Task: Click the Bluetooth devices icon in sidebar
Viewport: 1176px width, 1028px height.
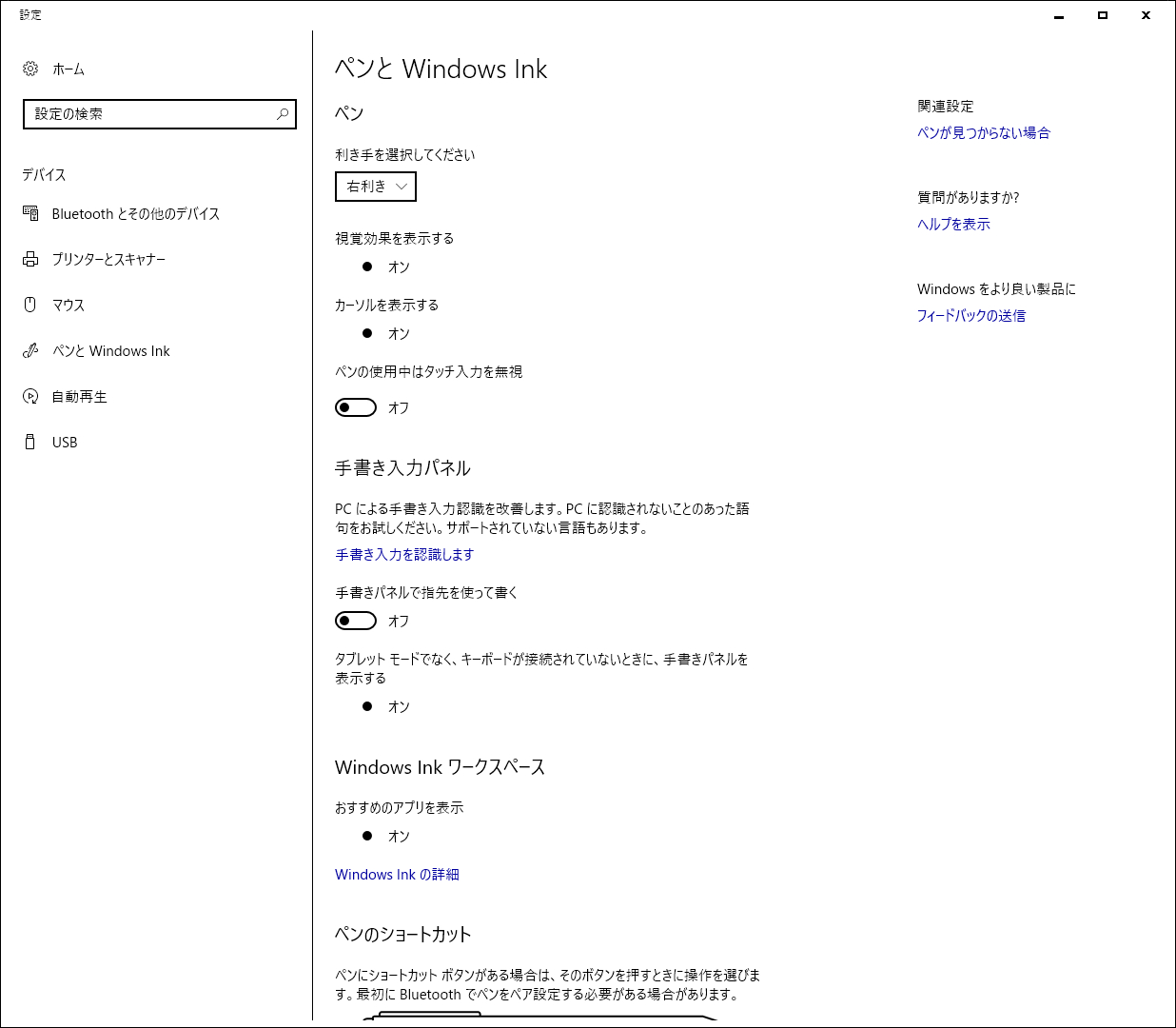Action: tap(30, 213)
